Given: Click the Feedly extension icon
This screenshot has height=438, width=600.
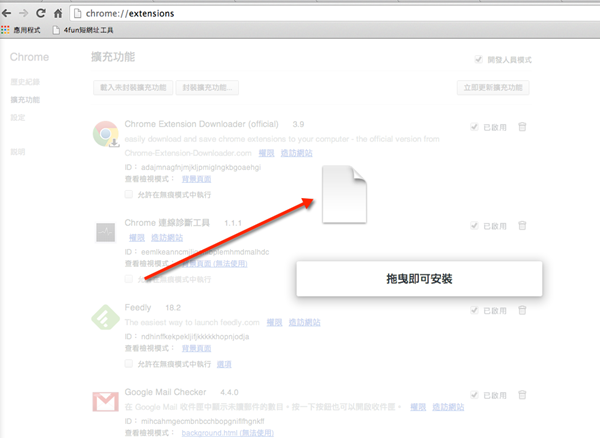Looking at the screenshot, I should click(106, 317).
